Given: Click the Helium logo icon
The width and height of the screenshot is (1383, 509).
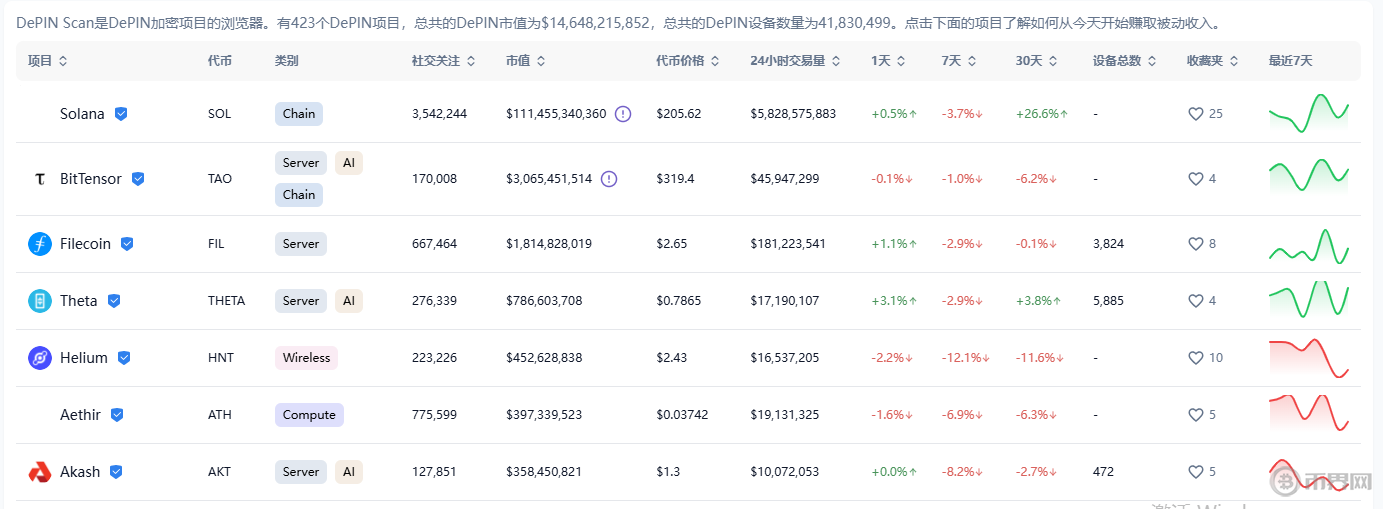Looking at the screenshot, I should [40, 358].
